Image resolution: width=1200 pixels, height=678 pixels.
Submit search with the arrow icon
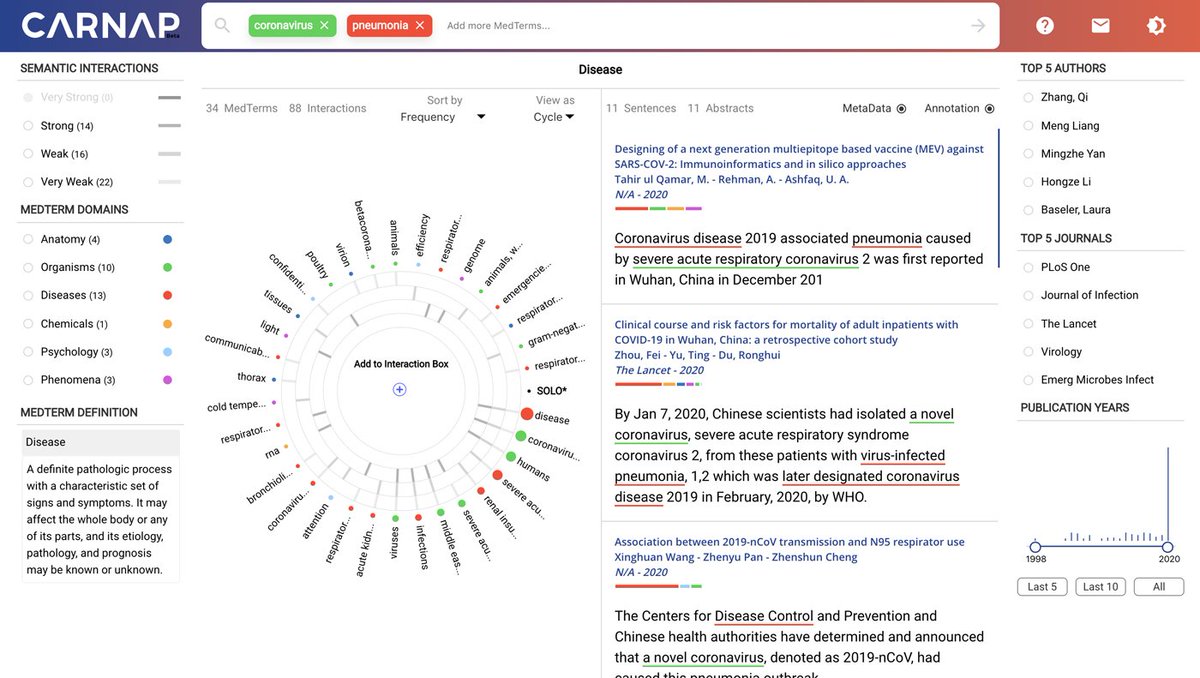click(977, 24)
